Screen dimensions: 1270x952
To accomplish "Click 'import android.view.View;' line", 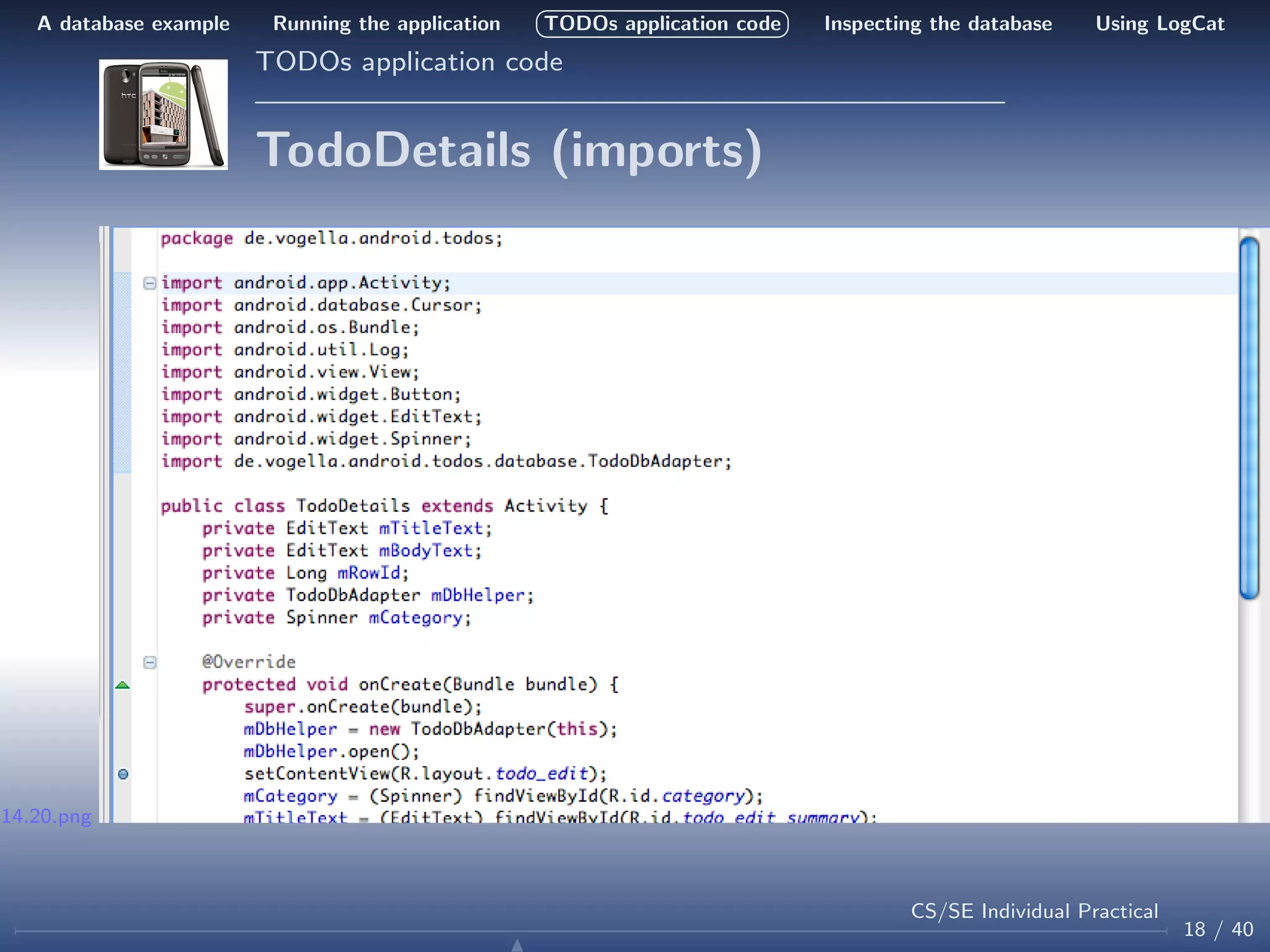I will pyautogui.click(x=290, y=372).
